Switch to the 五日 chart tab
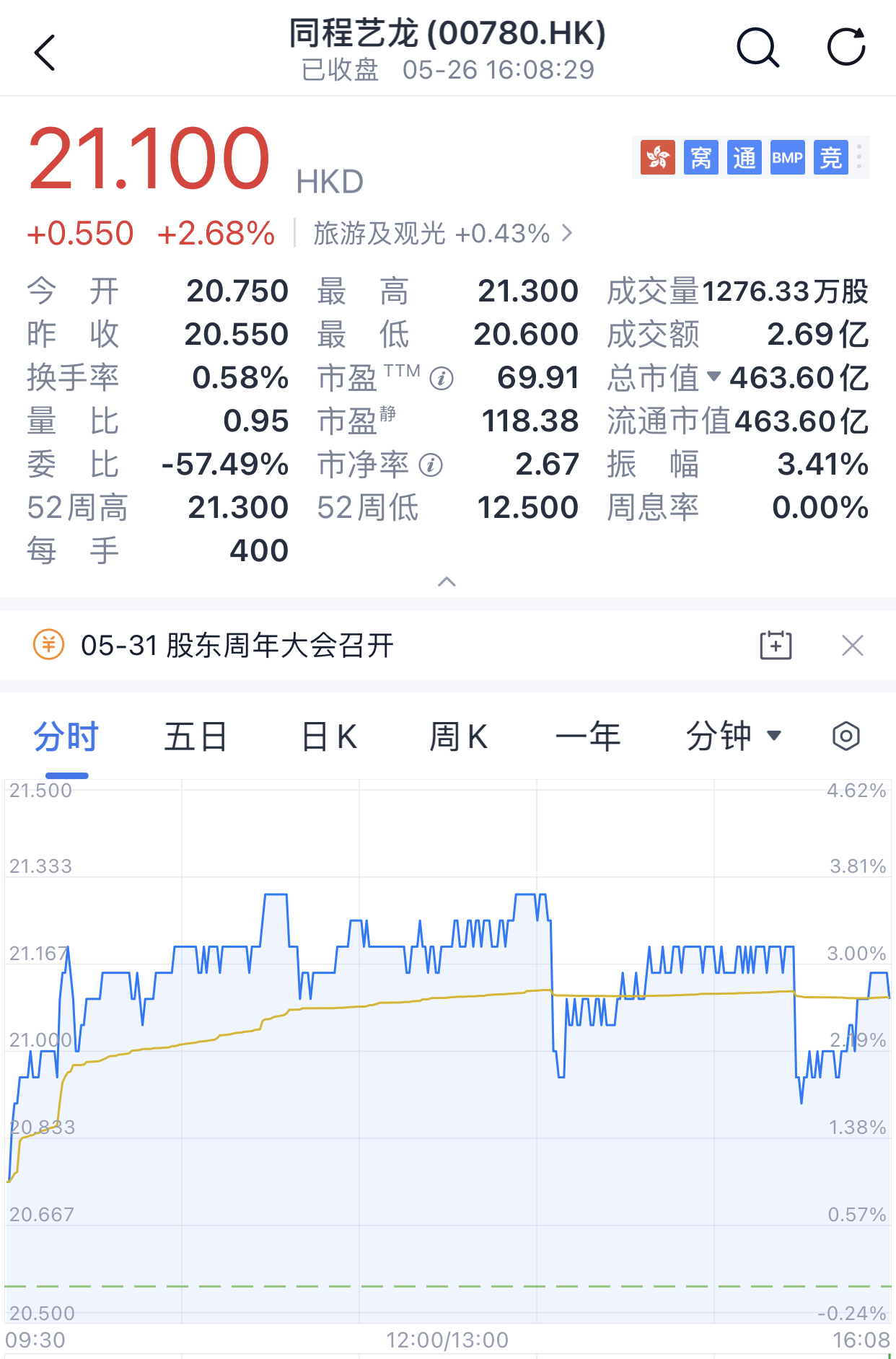Viewport: 896px width, 1359px height. click(196, 736)
